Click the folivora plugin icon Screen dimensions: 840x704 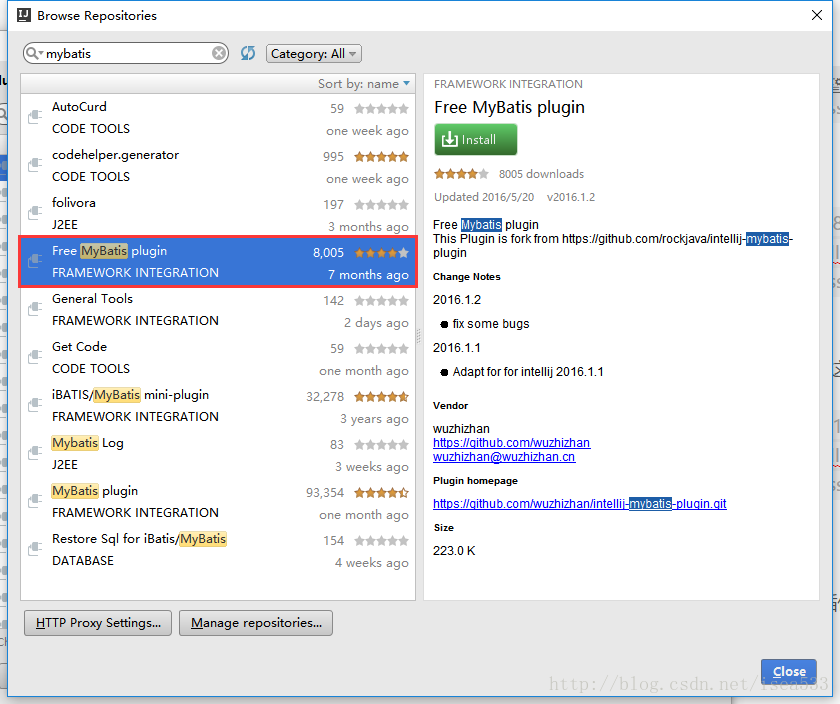tap(35, 212)
